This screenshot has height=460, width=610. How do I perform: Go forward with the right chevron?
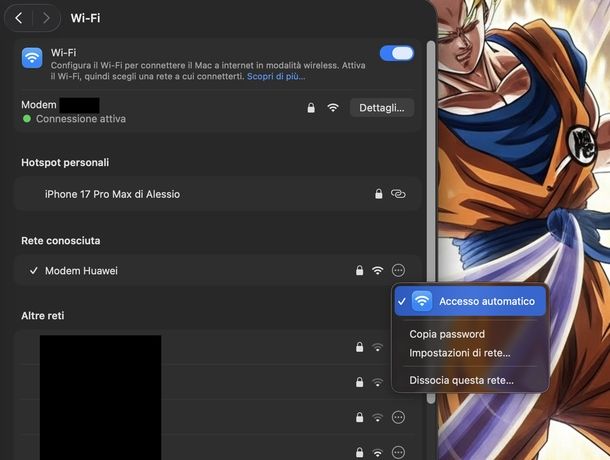46,18
